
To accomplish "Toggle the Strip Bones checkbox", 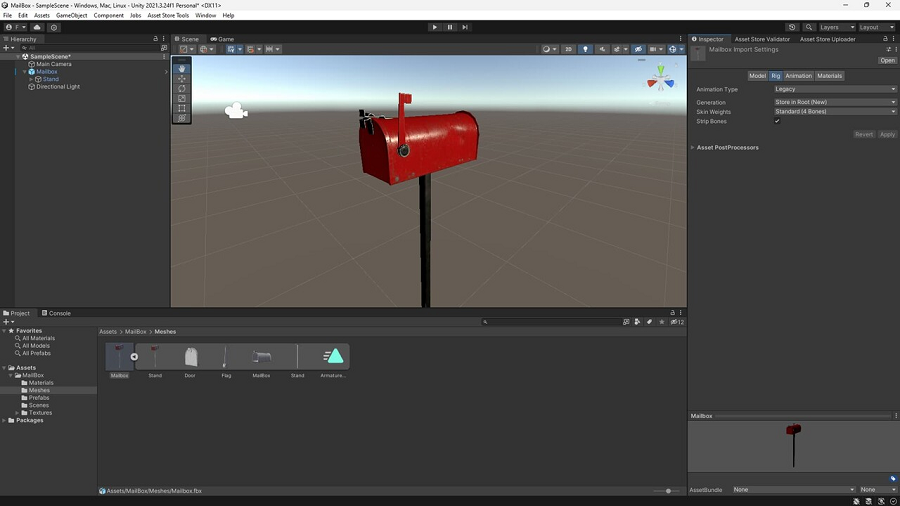I will [777, 121].
